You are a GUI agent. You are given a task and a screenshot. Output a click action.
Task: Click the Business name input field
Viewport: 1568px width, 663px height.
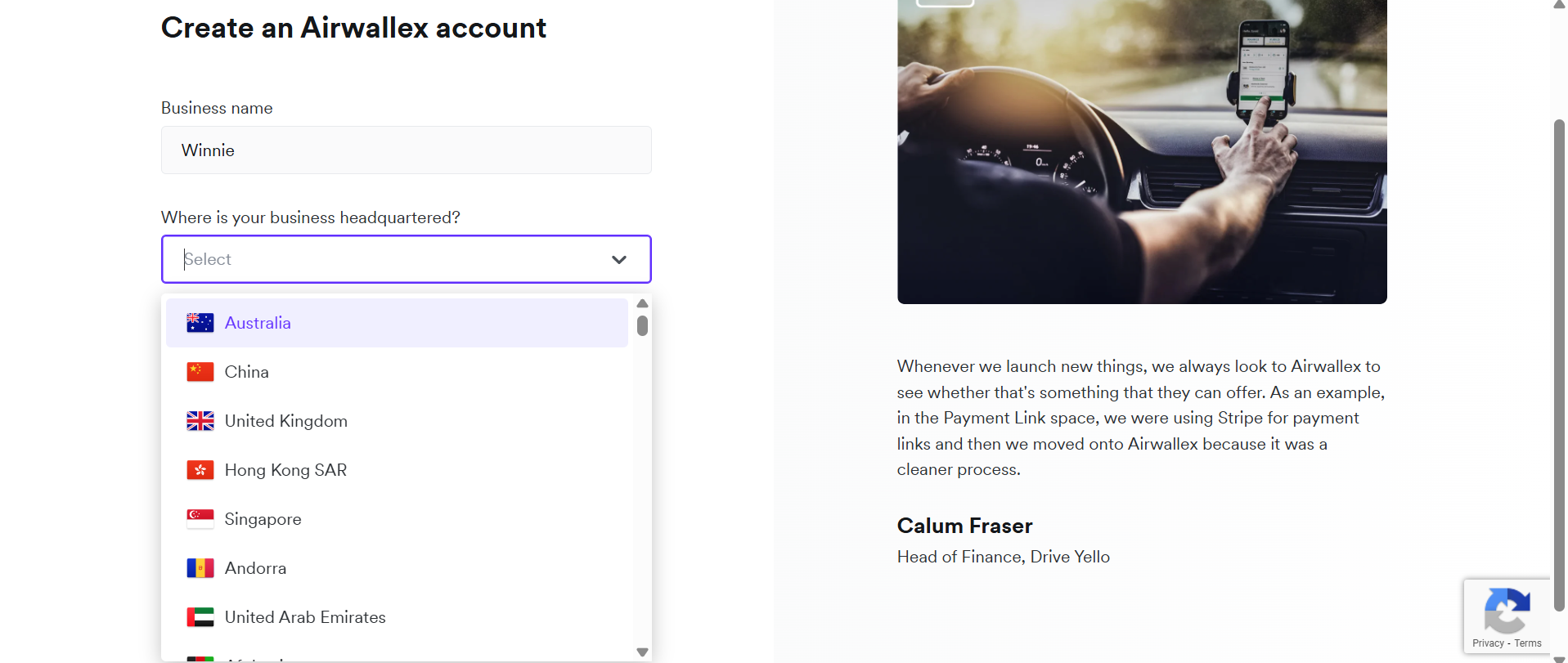coord(406,150)
